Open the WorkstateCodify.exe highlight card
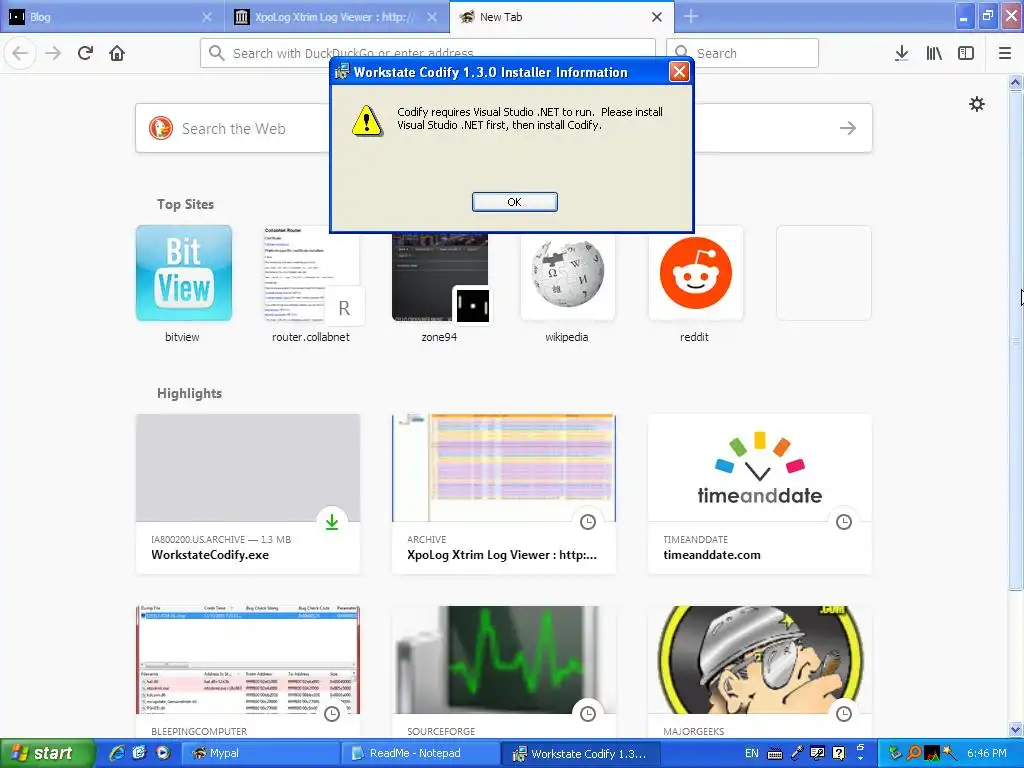This screenshot has height=768, width=1024. (x=248, y=494)
